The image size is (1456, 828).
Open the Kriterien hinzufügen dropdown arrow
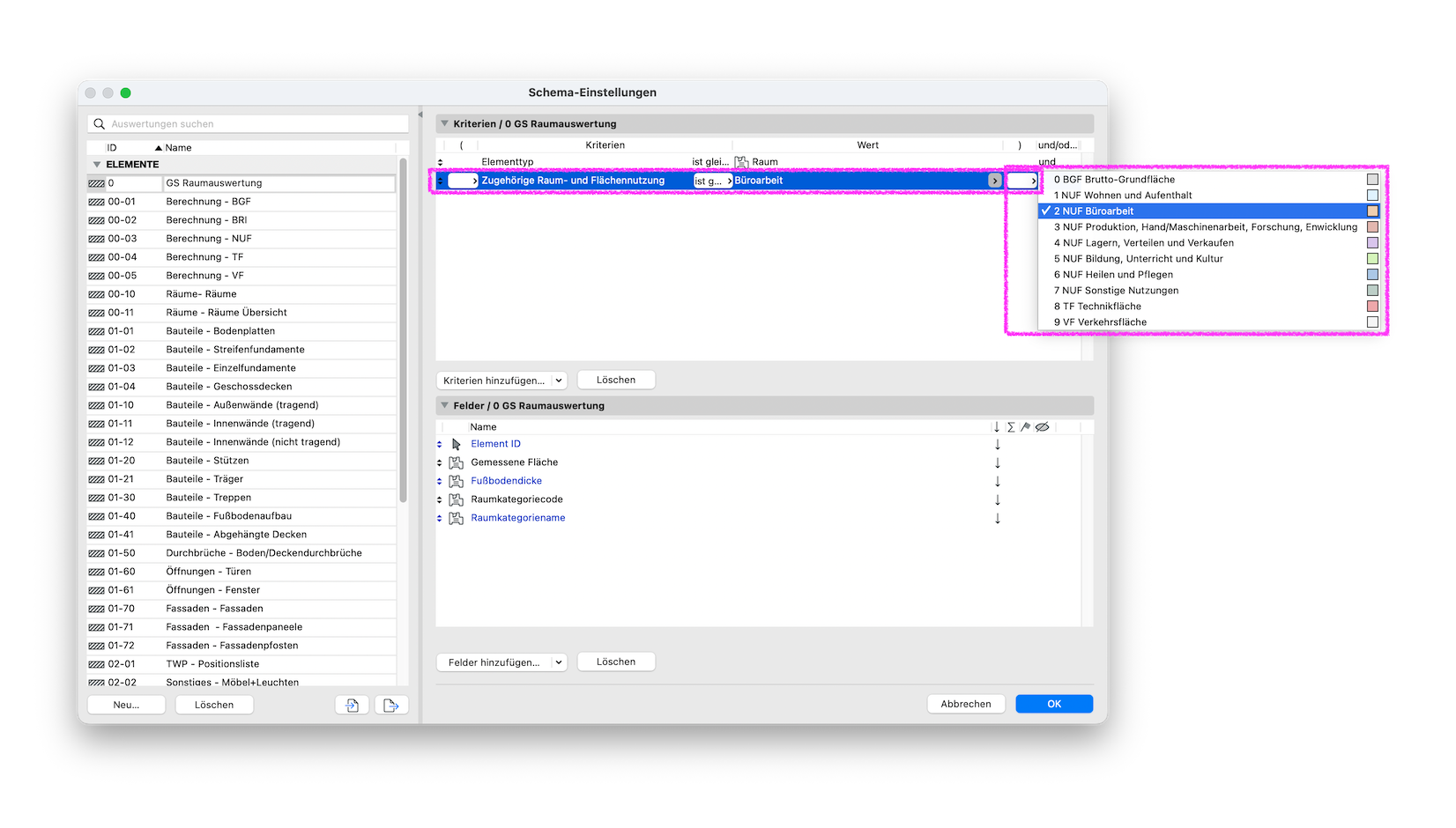point(559,381)
